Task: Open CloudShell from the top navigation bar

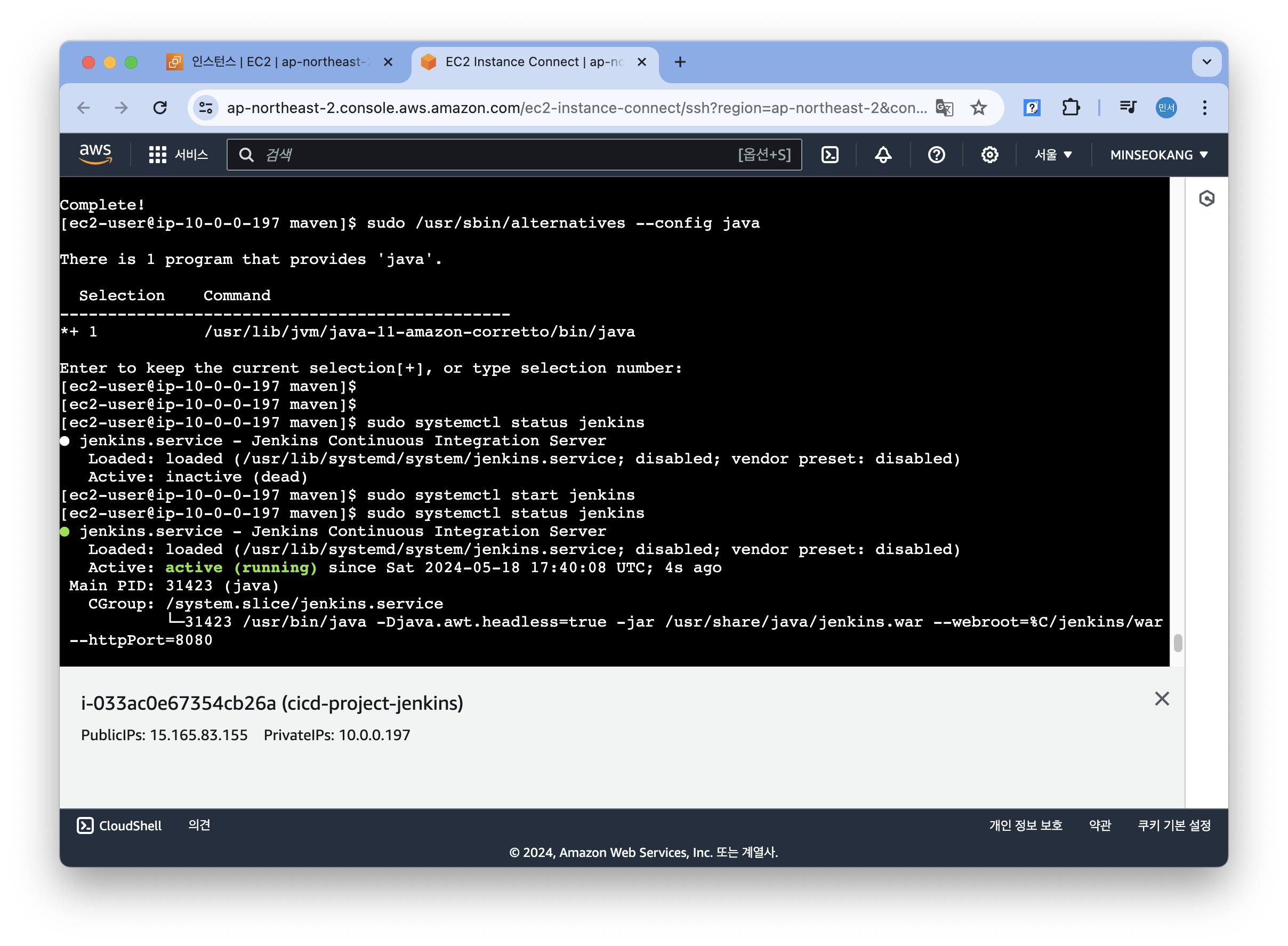Action: (830, 155)
